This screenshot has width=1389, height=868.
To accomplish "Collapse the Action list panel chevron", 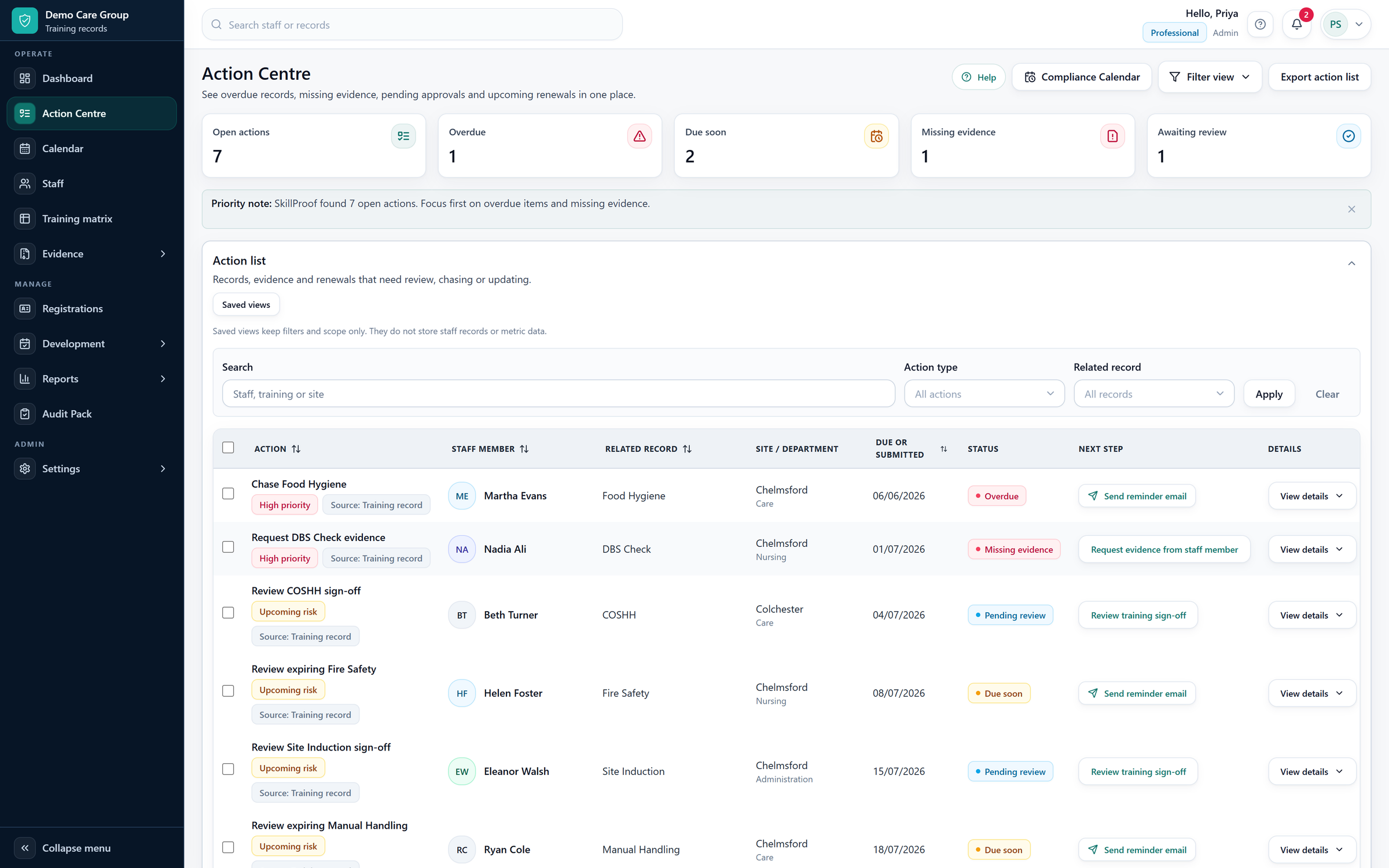I will tap(1351, 264).
